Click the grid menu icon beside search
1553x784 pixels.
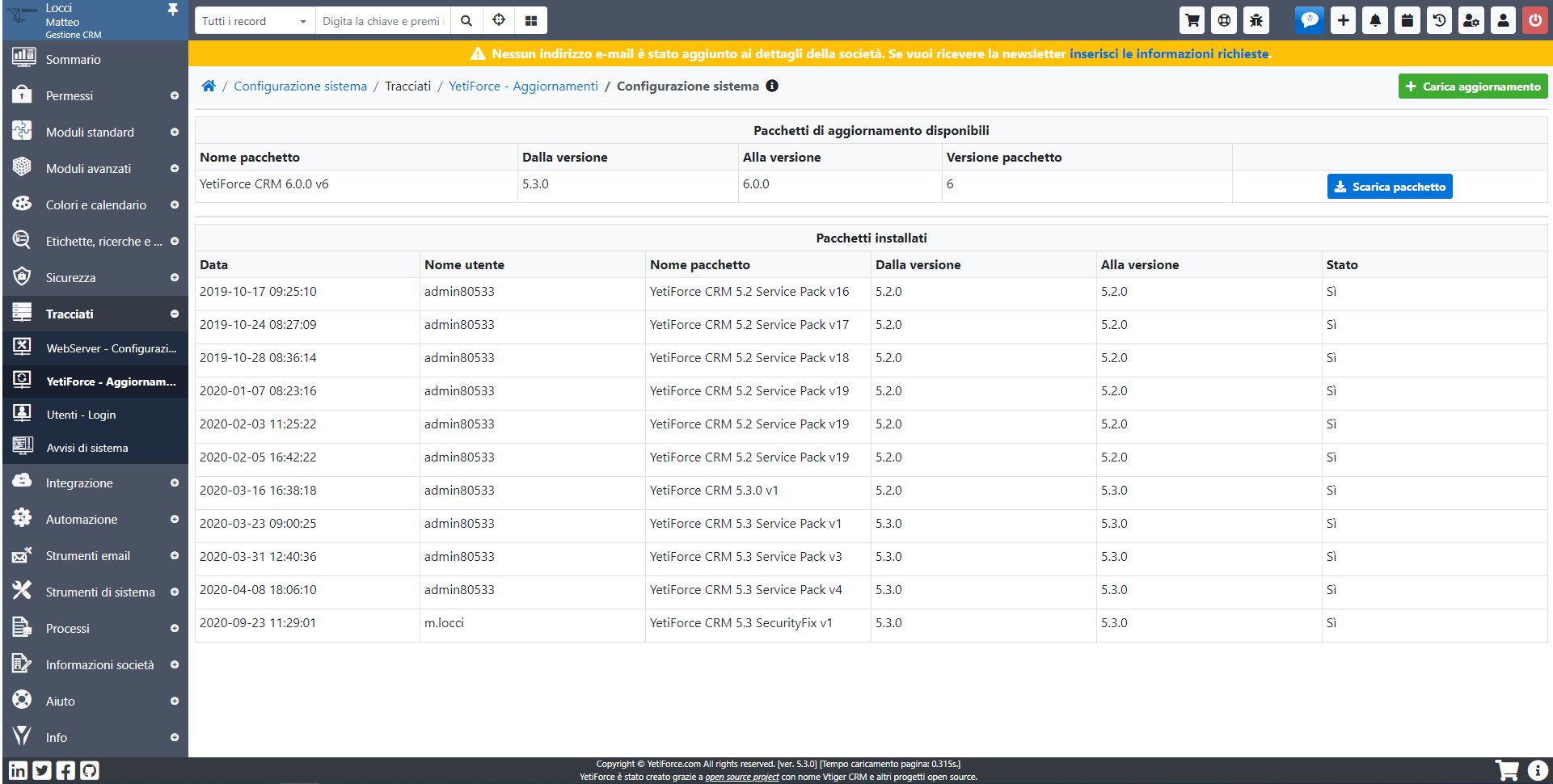coord(531,21)
